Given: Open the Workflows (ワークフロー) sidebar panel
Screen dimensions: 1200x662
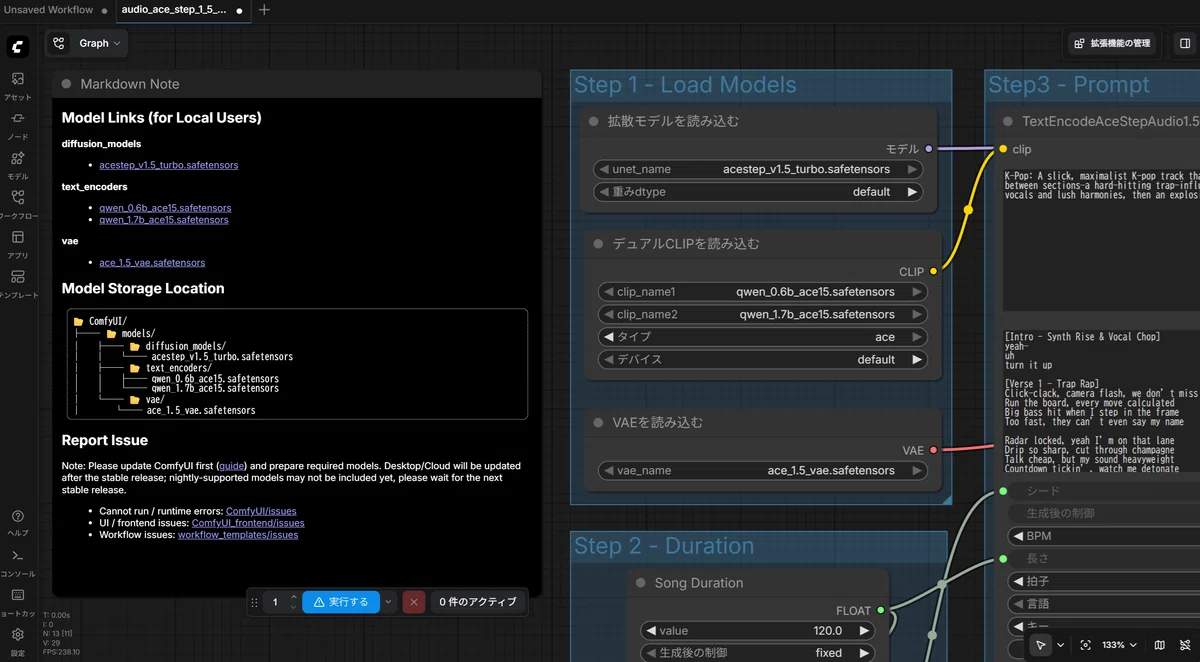Looking at the screenshot, I should [x=18, y=203].
